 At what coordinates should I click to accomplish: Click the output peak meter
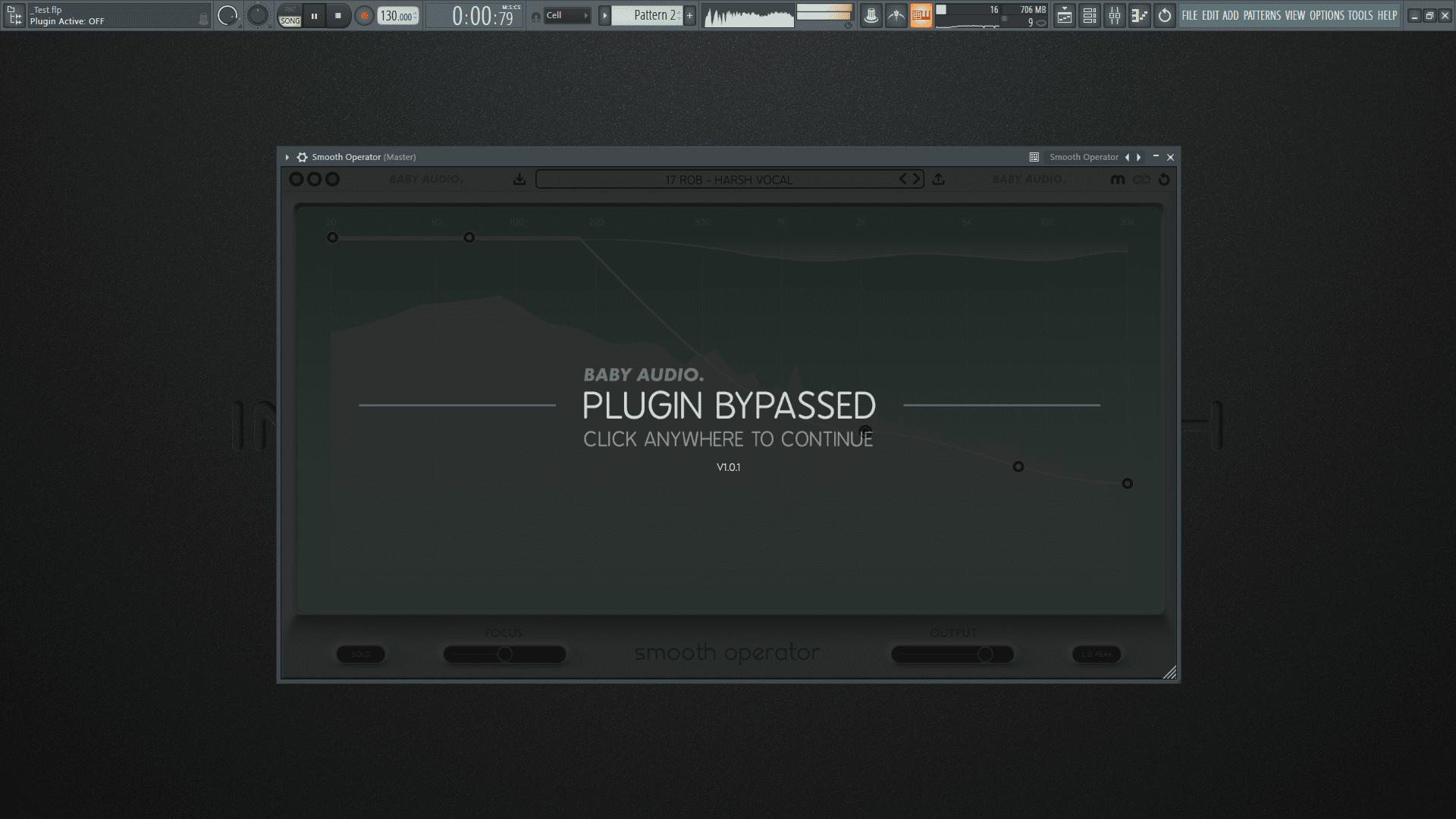(824, 13)
